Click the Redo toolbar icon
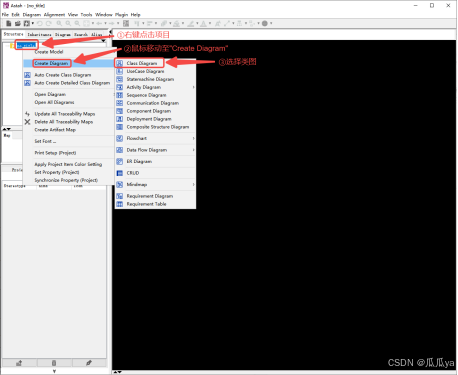 click(x=49, y=23)
